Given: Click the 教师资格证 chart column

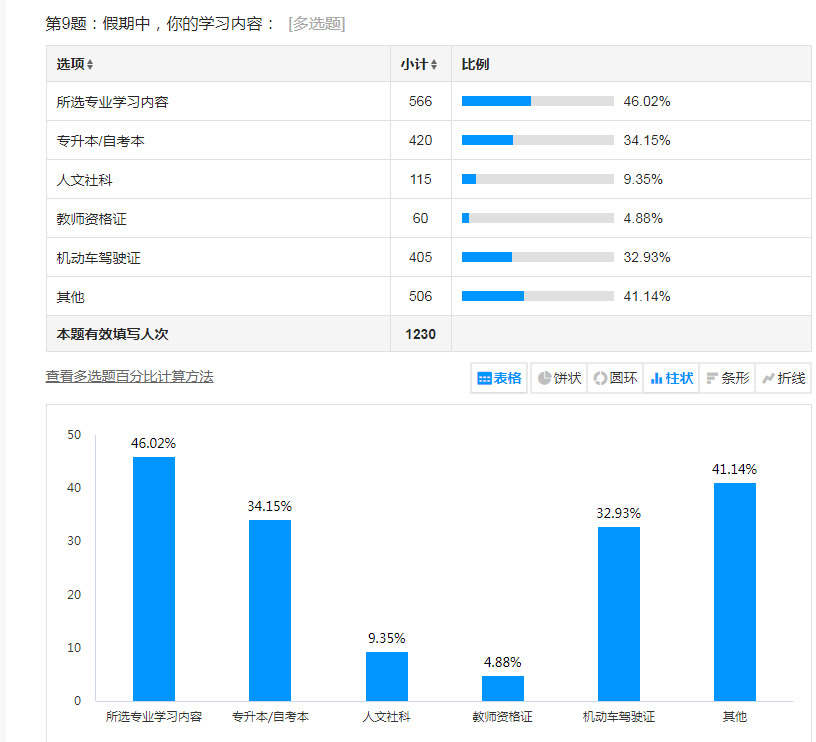Looking at the screenshot, I should (503, 688).
